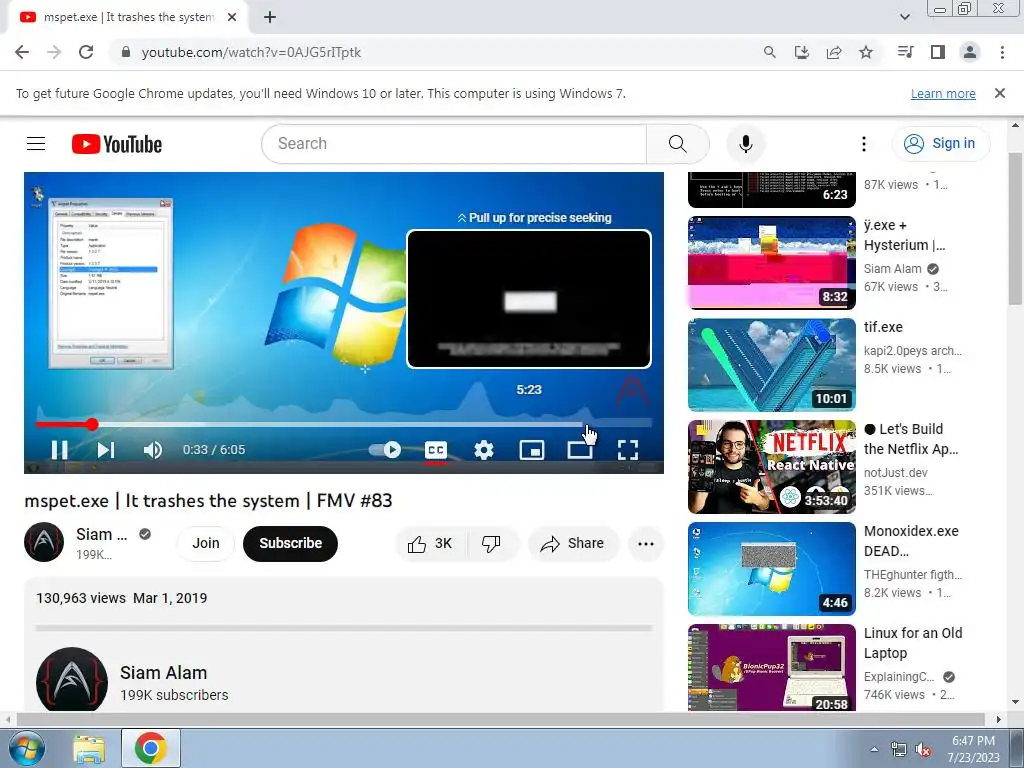Open Let's Build the Netflix App thumbnail
This screenshot has width=1024, height=768.
(772, 466)
